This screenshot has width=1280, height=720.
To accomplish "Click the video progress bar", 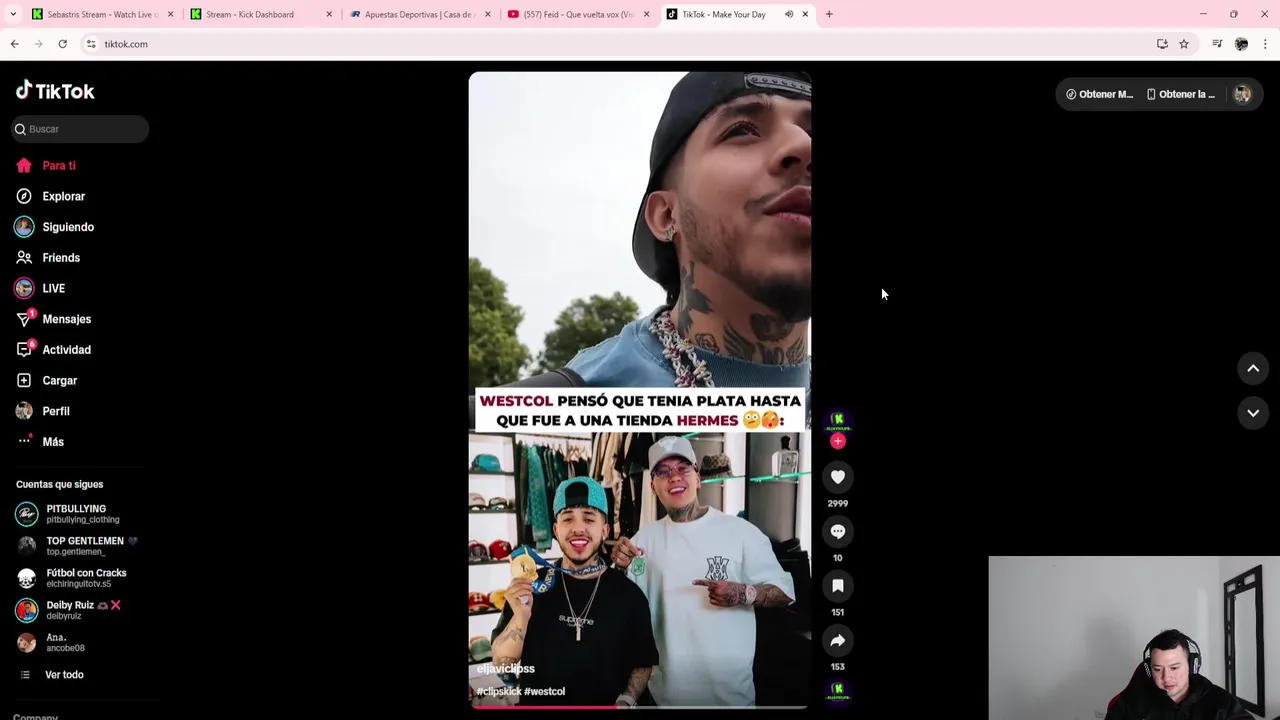I will (640, 707).
